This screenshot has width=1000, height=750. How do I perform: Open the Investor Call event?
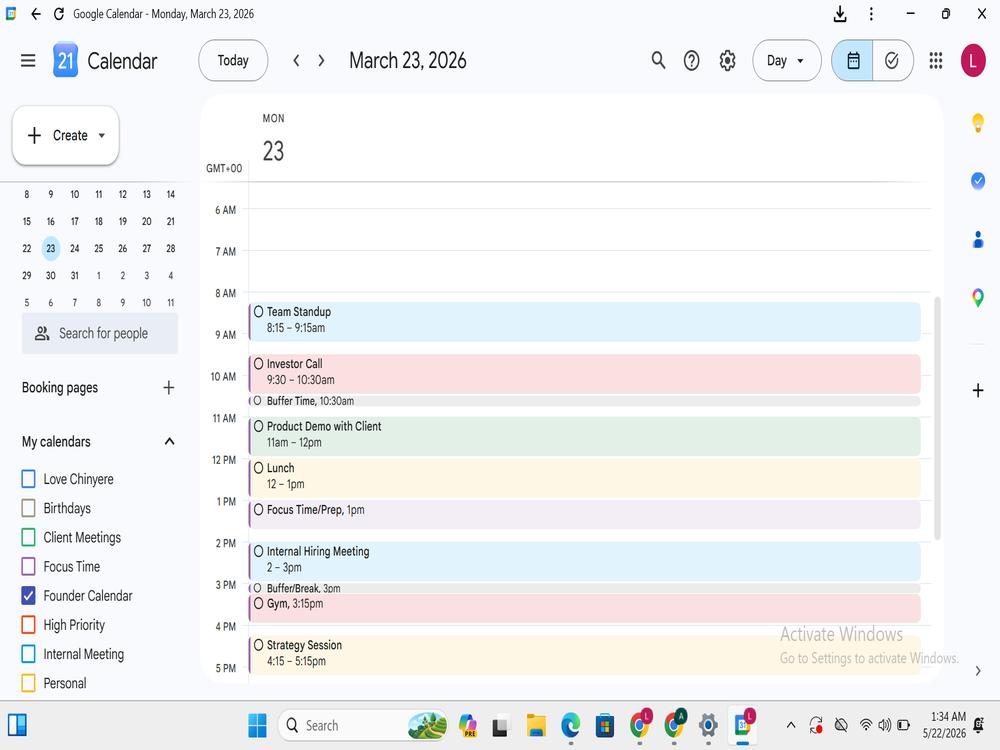tap(584, 373)
